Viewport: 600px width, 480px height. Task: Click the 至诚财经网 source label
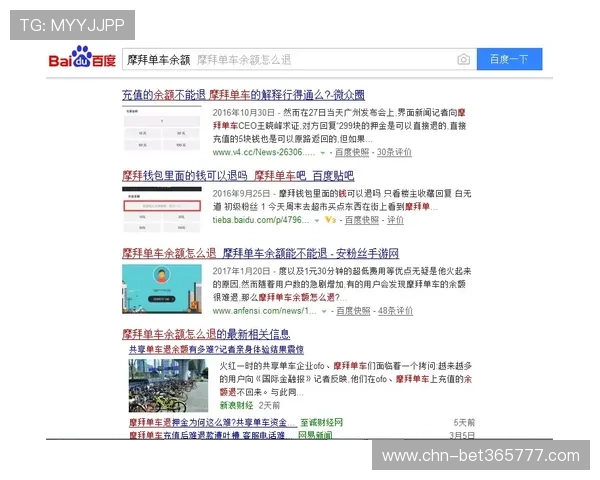pos(321,423)
